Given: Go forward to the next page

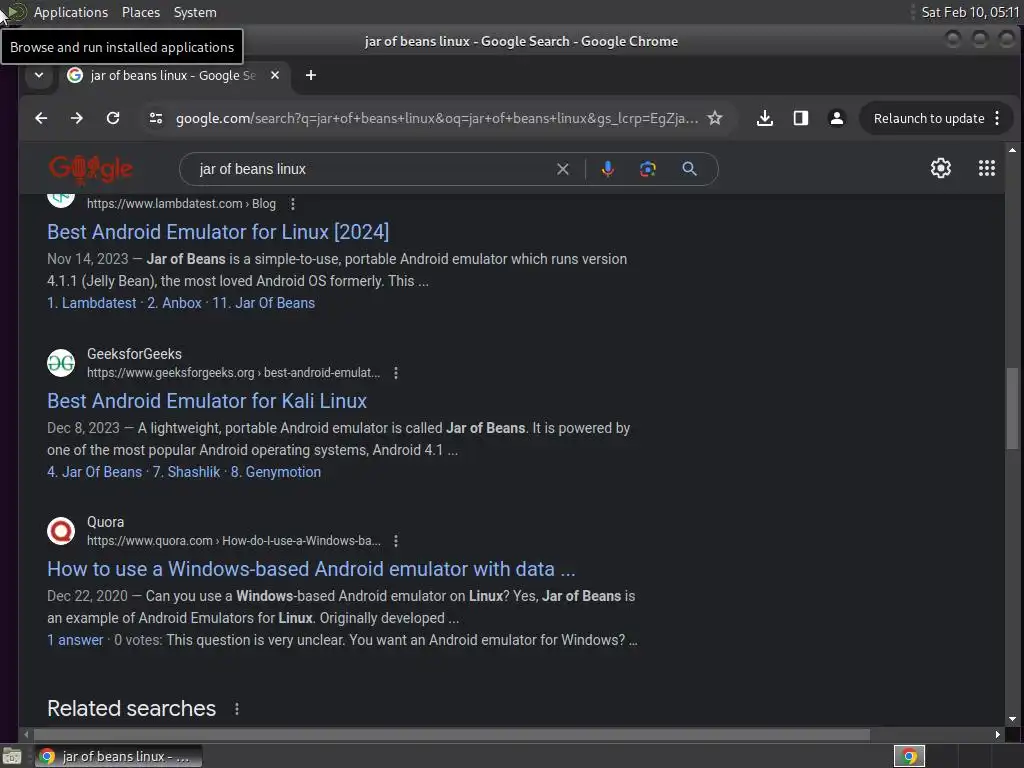Looking at the screenshot, I should tap(77, 118).
